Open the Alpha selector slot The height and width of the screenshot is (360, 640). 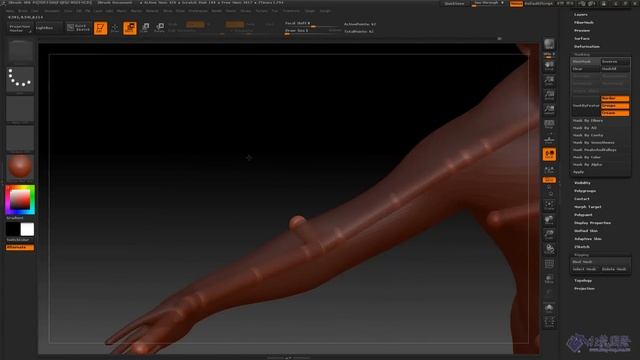(20, 109)
